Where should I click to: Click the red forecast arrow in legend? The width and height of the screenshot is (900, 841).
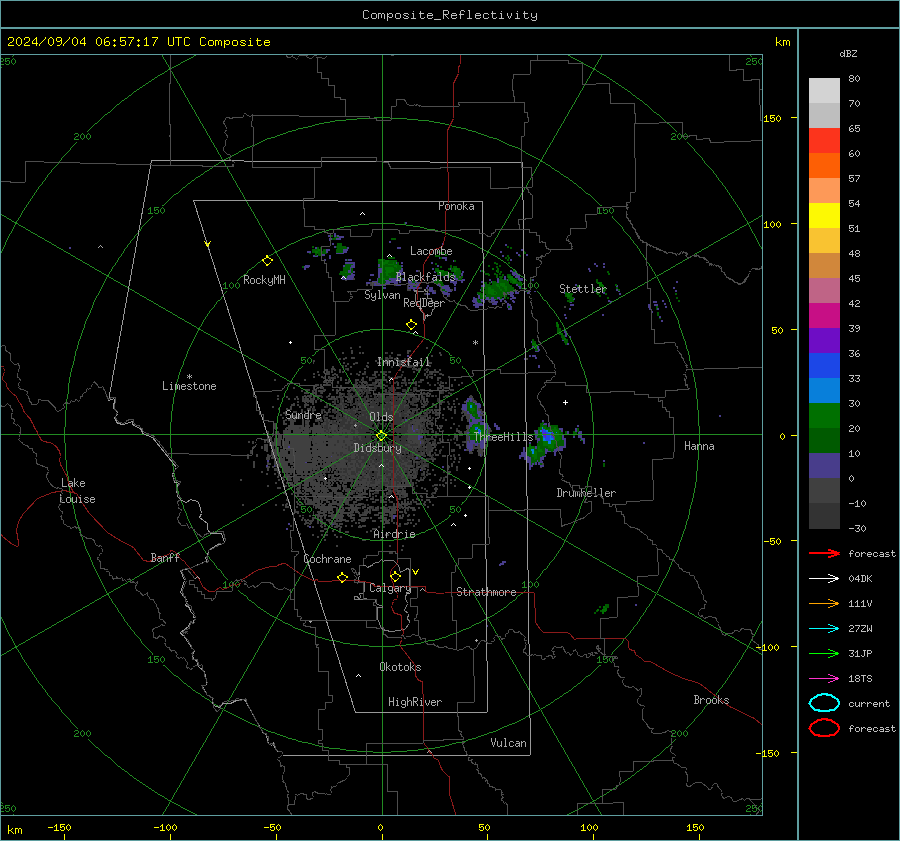(824, 553)
